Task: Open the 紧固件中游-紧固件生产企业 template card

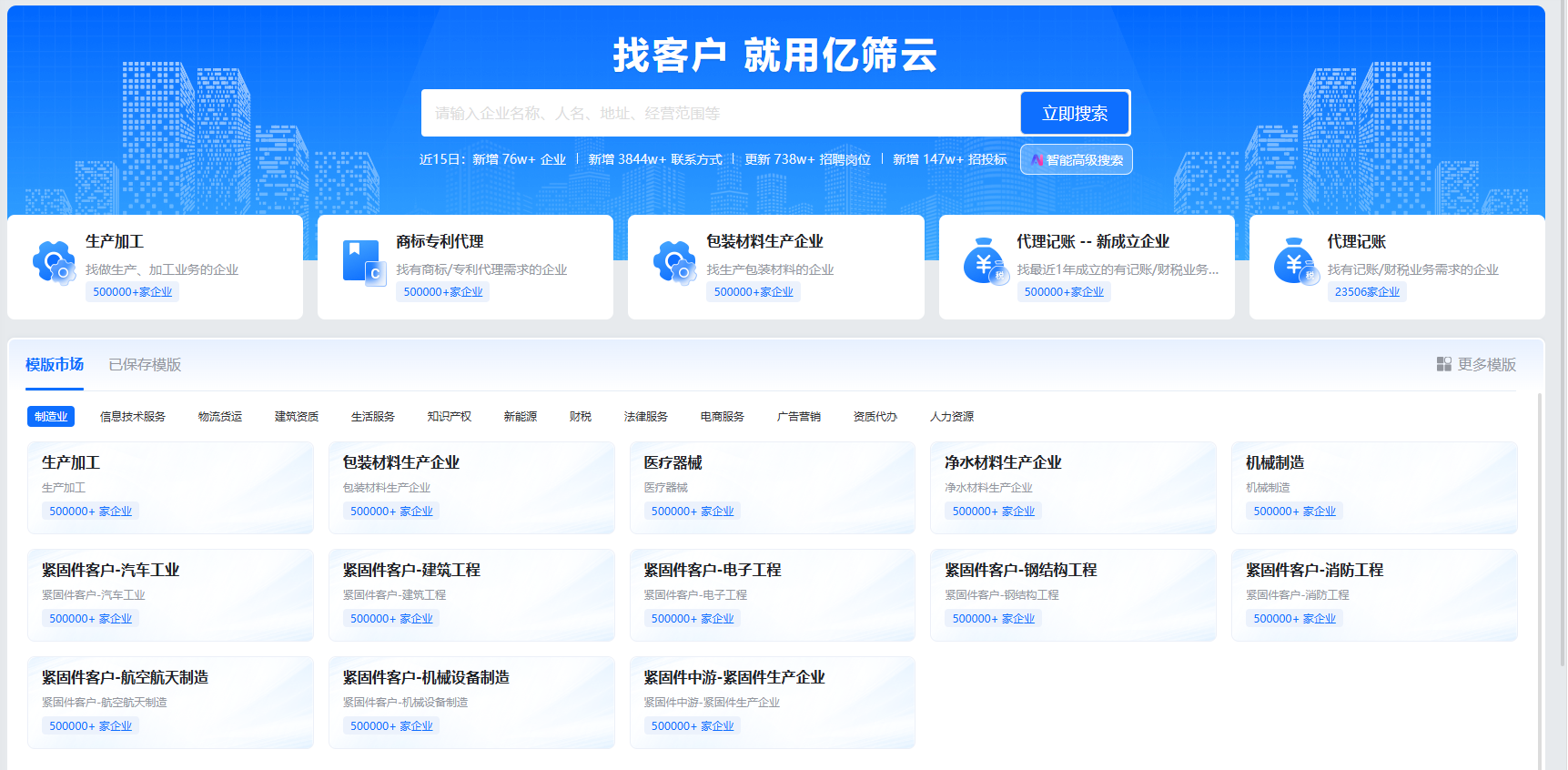Action: pos(773,703)
